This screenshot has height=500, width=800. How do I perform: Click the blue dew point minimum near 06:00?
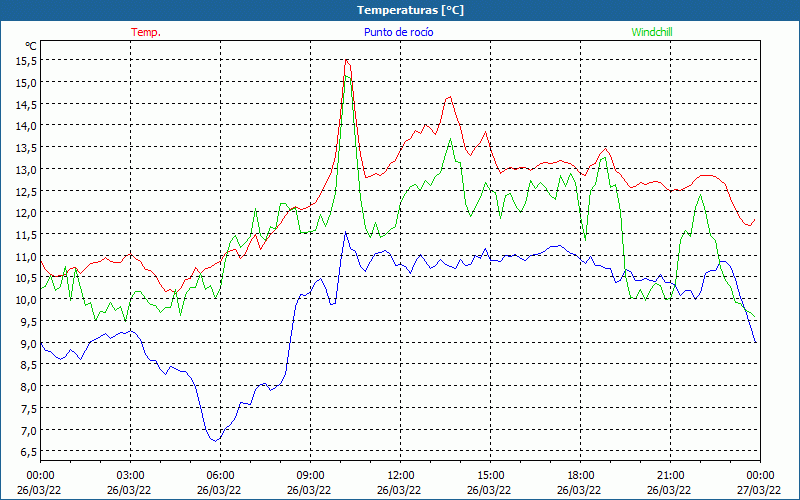click(x=216, y=440)
